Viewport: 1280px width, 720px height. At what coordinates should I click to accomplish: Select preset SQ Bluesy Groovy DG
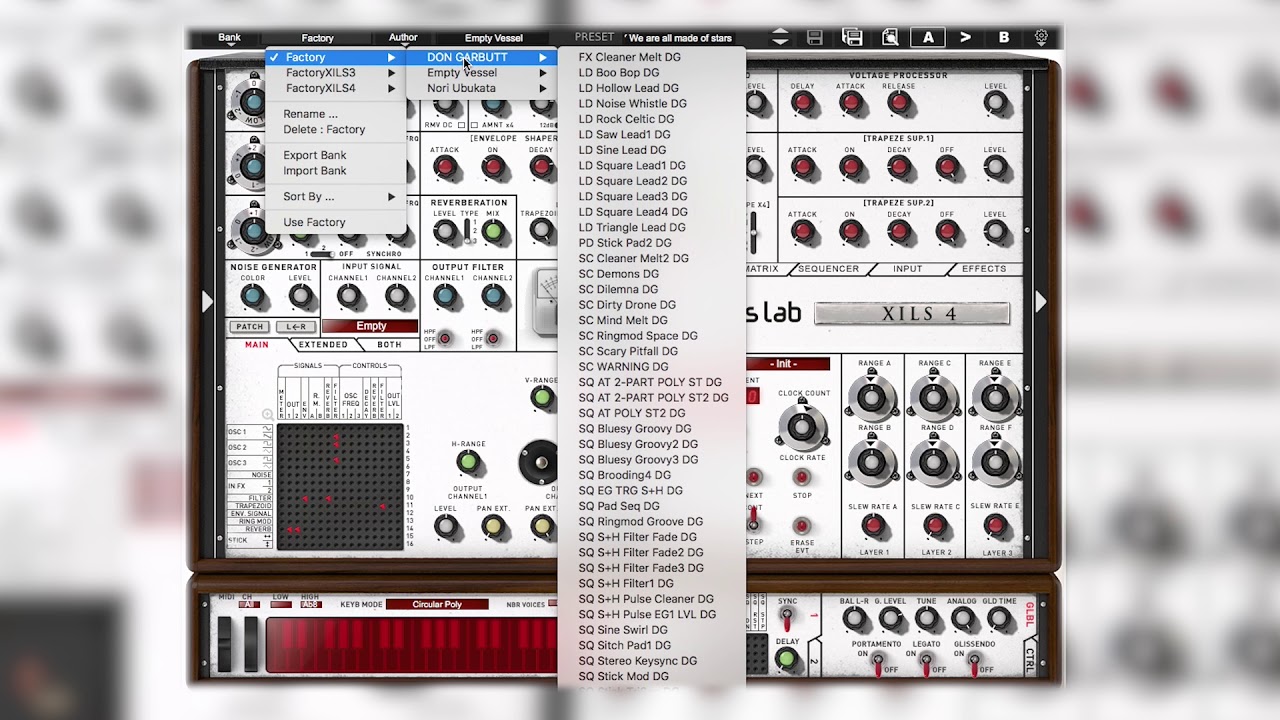pos(652,429)
